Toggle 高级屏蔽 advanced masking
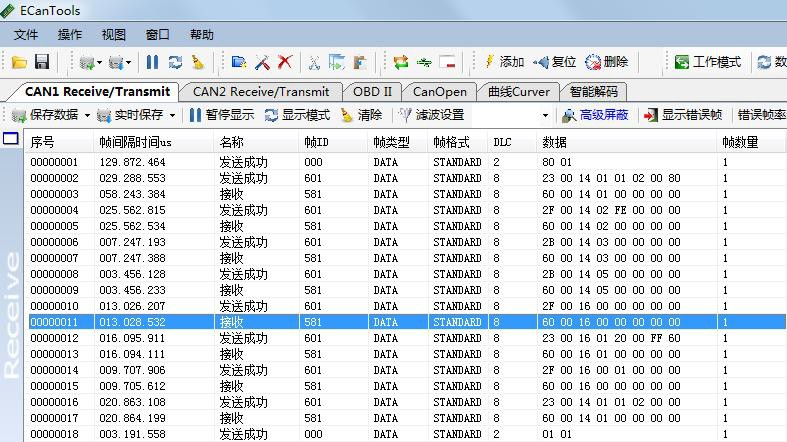 (x=594, y=115)
